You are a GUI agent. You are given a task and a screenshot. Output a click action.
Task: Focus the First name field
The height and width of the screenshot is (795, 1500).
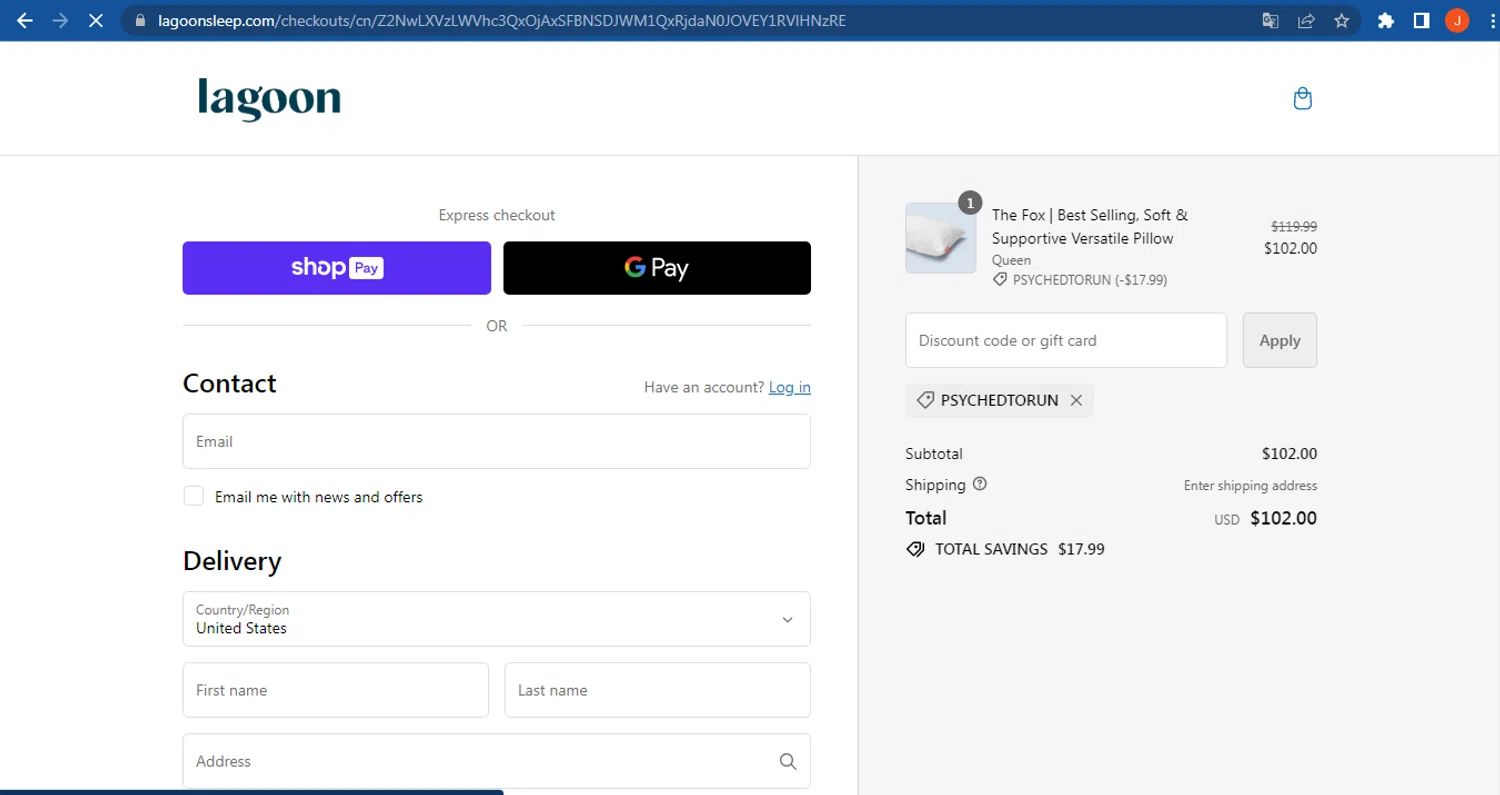[x=336, y=690]
